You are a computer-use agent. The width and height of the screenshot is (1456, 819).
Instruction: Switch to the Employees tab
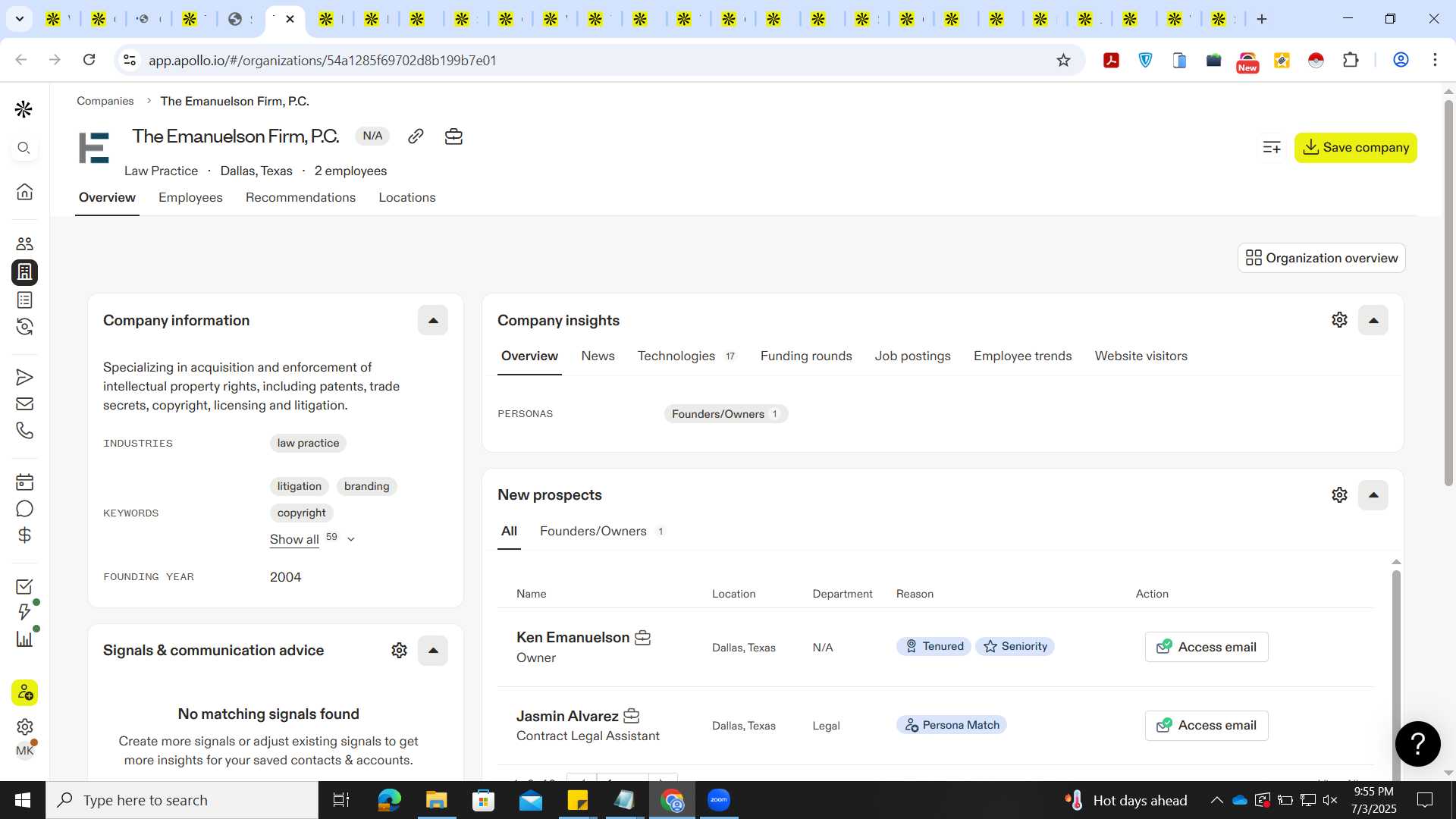coord(190,197)
